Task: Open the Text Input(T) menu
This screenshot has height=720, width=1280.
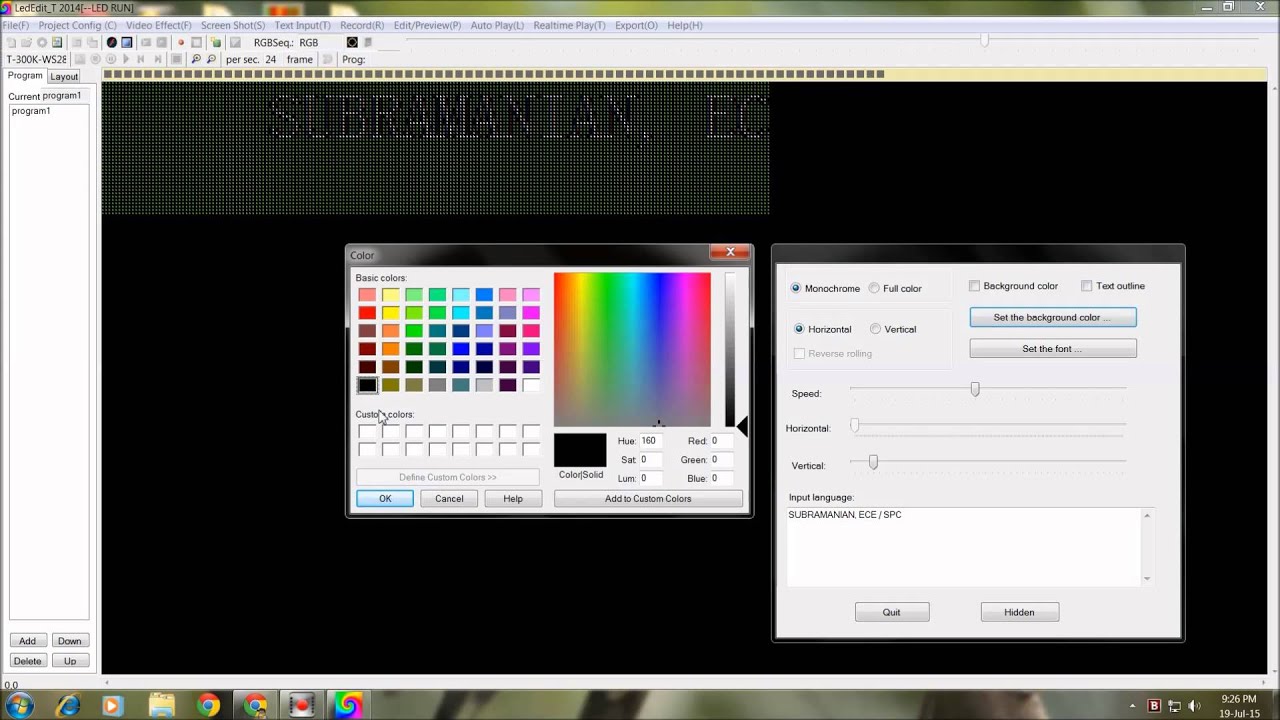Action: point(302,25)
